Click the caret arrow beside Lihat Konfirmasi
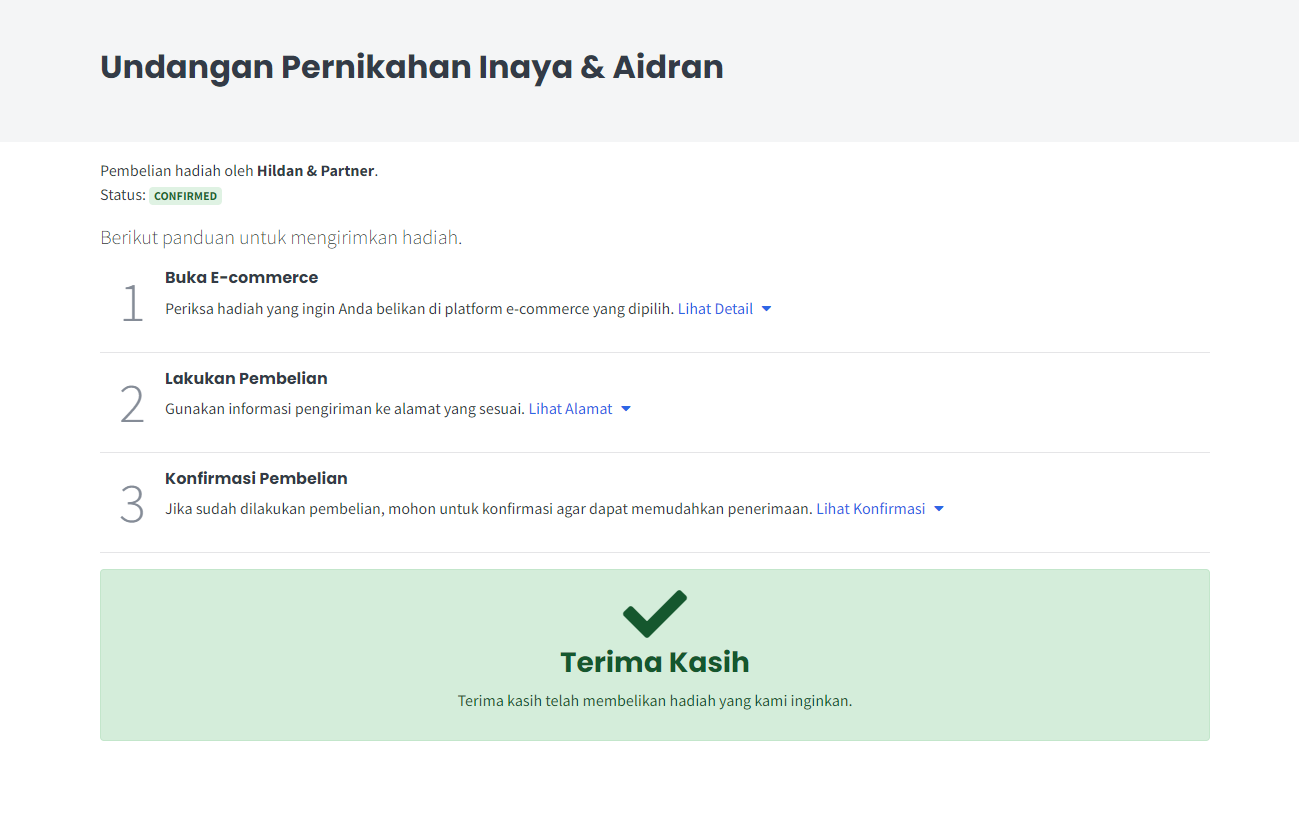 939,509
